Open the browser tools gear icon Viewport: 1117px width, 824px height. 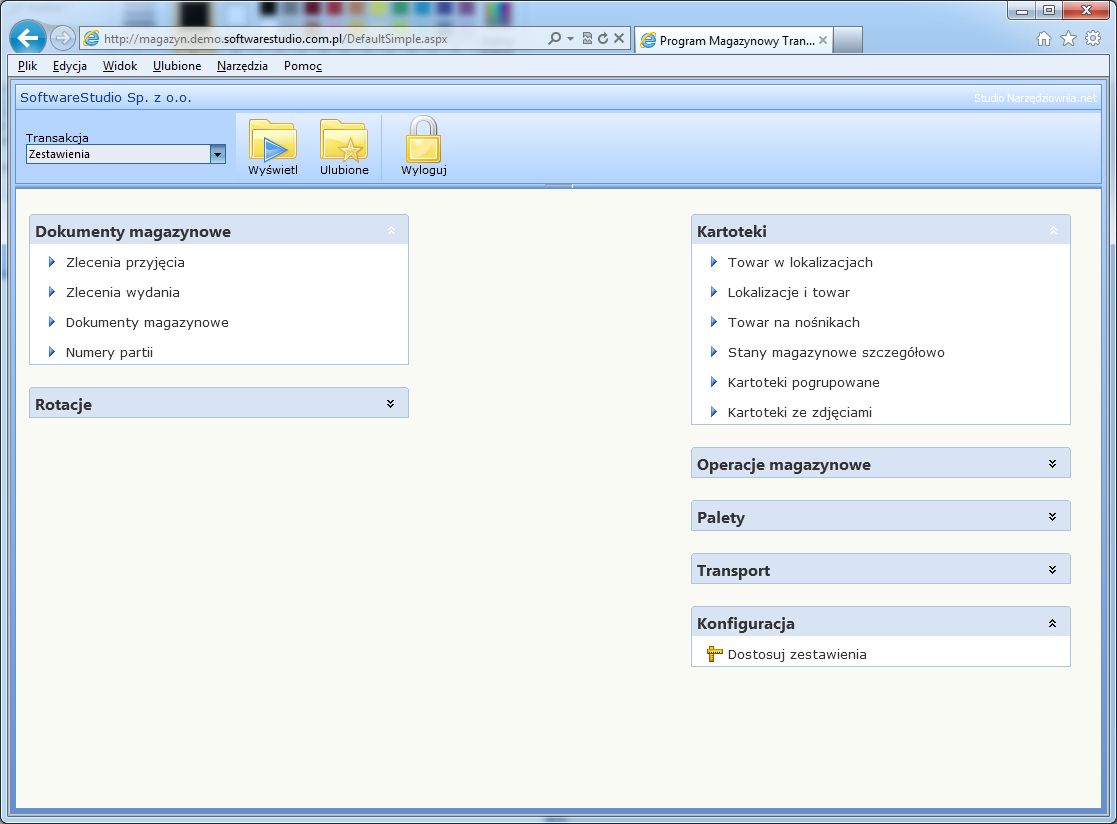coord(1093,39)
